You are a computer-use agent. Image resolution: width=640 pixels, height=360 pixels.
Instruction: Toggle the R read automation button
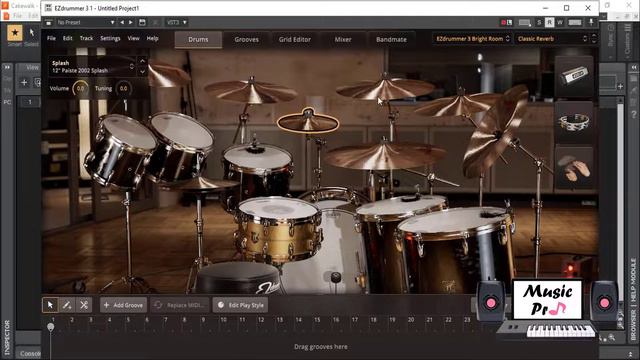pyautogui.click(x=549, y=22)
